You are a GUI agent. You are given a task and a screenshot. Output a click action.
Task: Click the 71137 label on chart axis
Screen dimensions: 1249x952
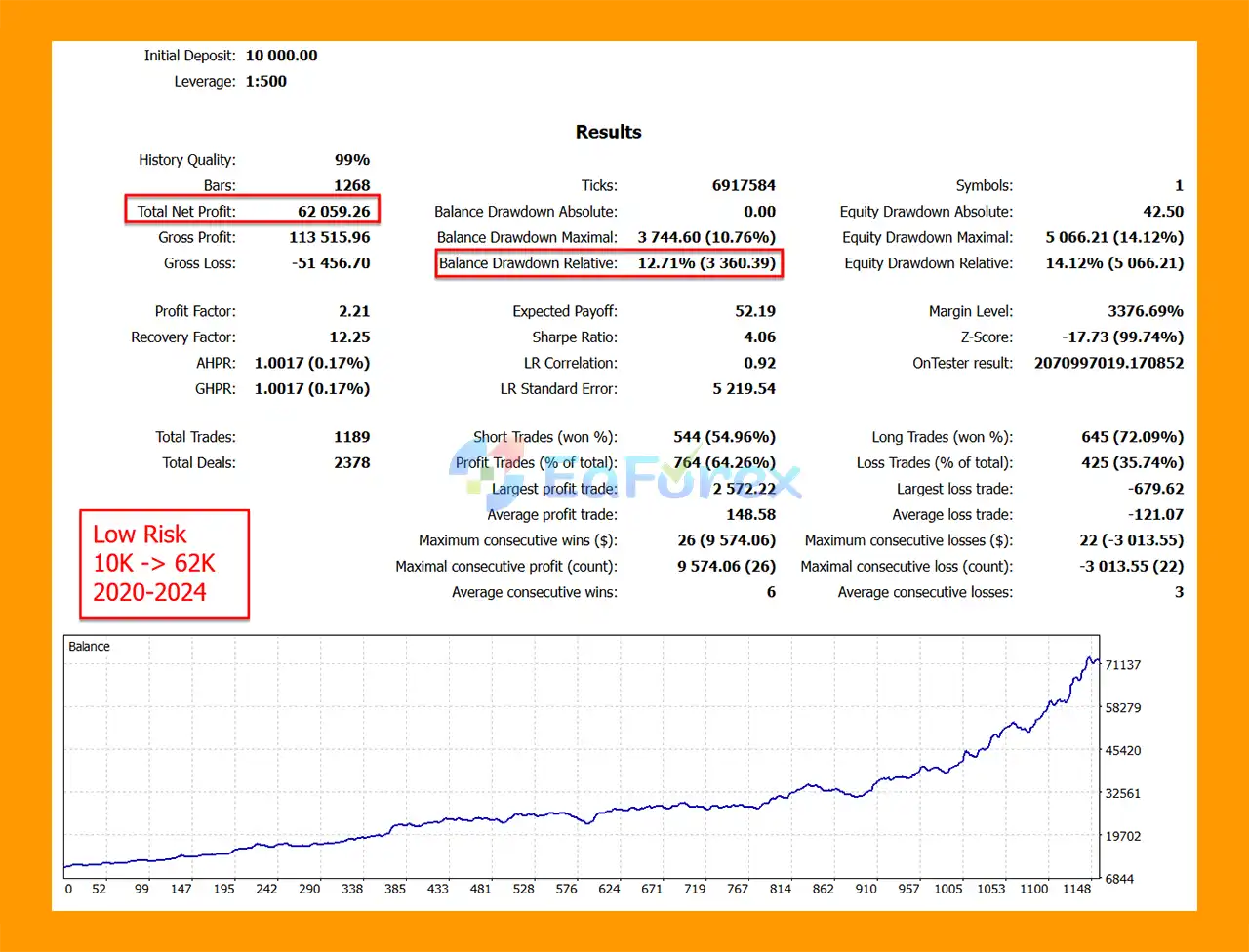(x=1121, y=665)
